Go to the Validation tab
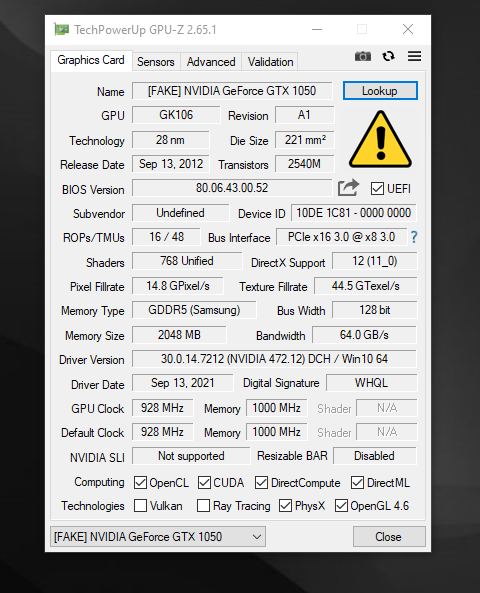This screenshot has width=480, height=593. [x=270, y=62]
